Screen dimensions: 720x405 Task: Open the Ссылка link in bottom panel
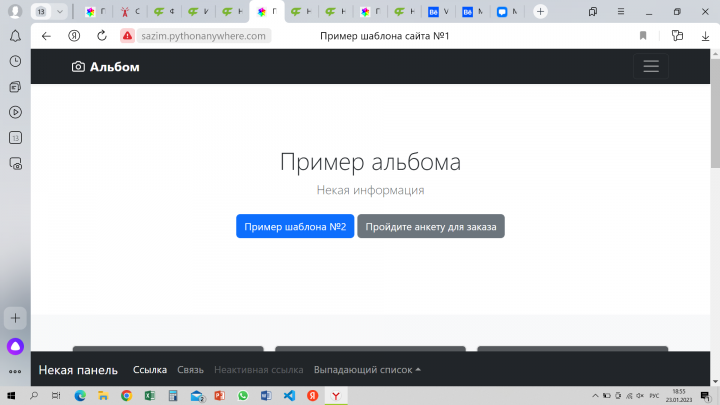(x=150, y=370)
